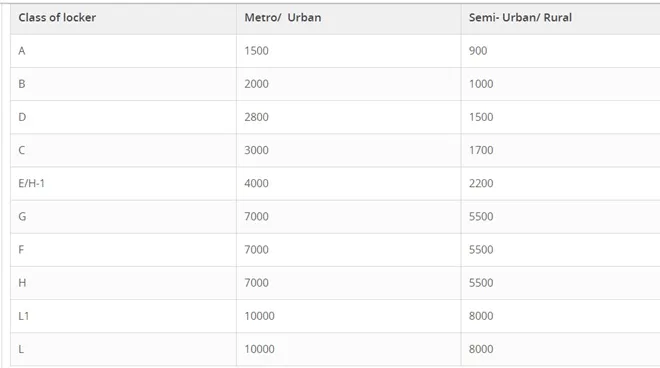Image resolution: width=660 pixels, height=368 pixels.
Task: Click the 'Semi- Urban/ Rural' column header
Action: (x=520, y=18)
